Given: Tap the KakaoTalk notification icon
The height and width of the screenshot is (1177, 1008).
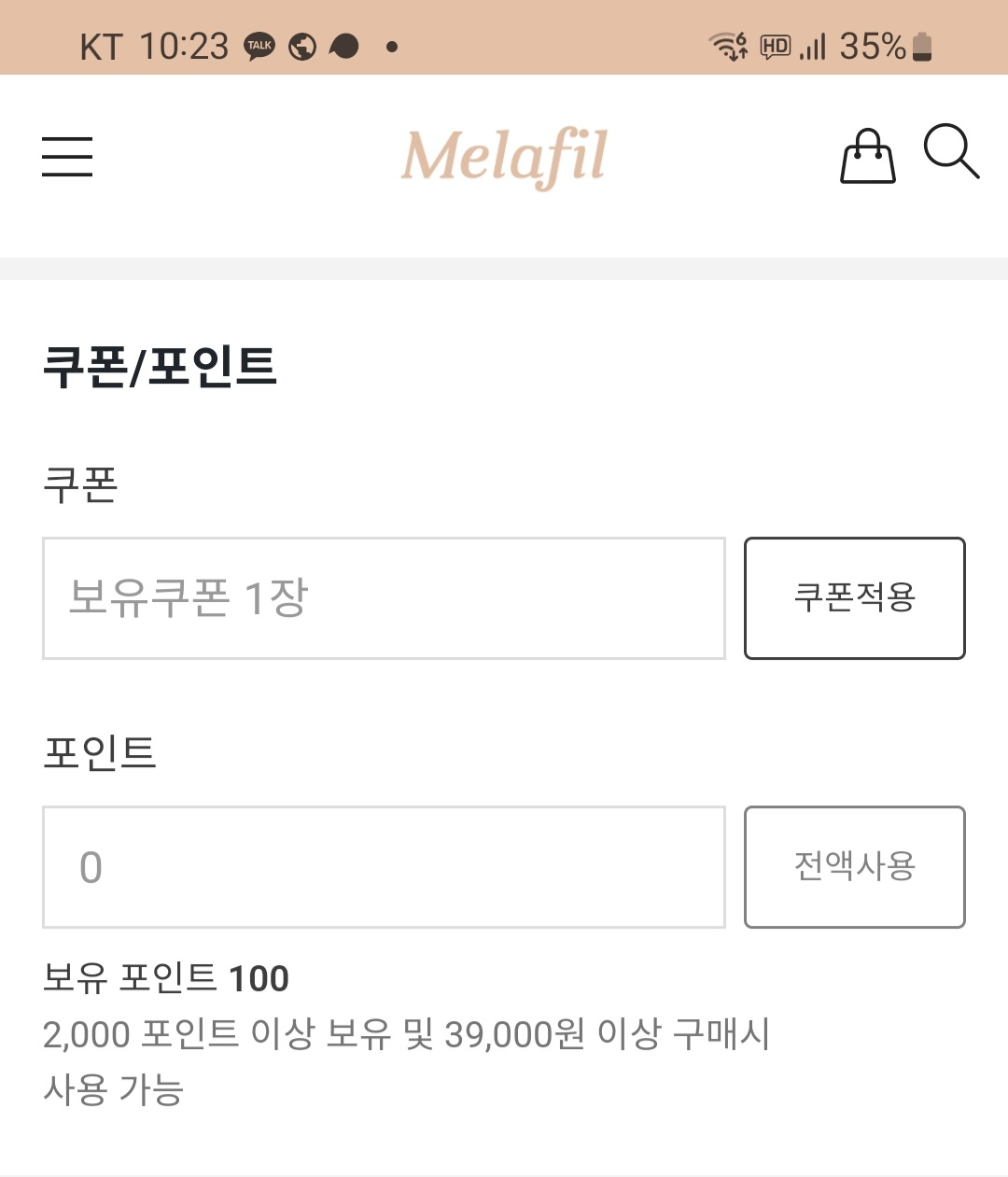Looking at the screenshot, I should (259, 46).
